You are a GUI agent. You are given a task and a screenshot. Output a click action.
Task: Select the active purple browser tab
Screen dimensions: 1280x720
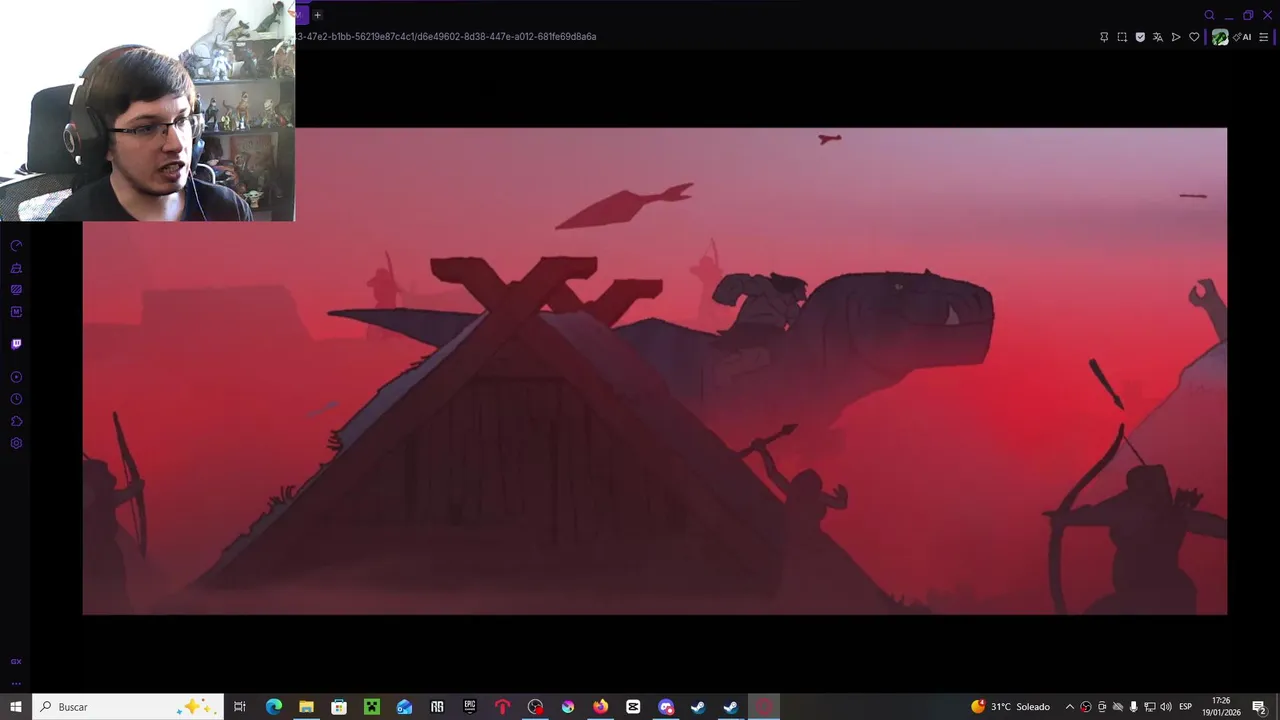pos(300,14)
